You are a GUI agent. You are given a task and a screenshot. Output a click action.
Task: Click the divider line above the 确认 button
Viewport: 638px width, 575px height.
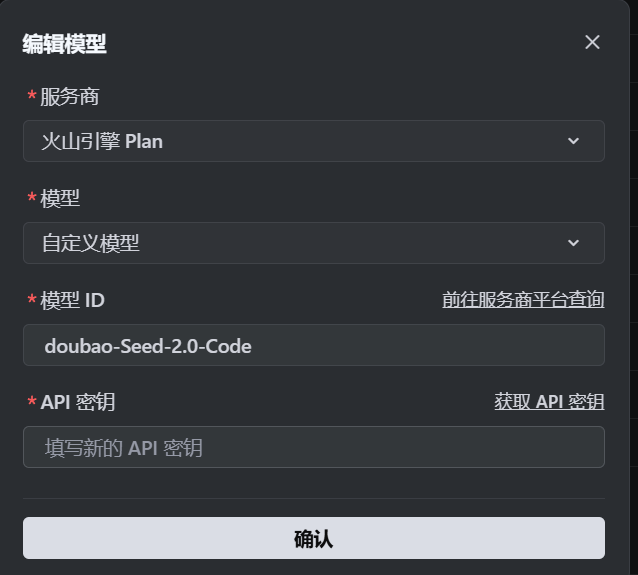(313, 498)
